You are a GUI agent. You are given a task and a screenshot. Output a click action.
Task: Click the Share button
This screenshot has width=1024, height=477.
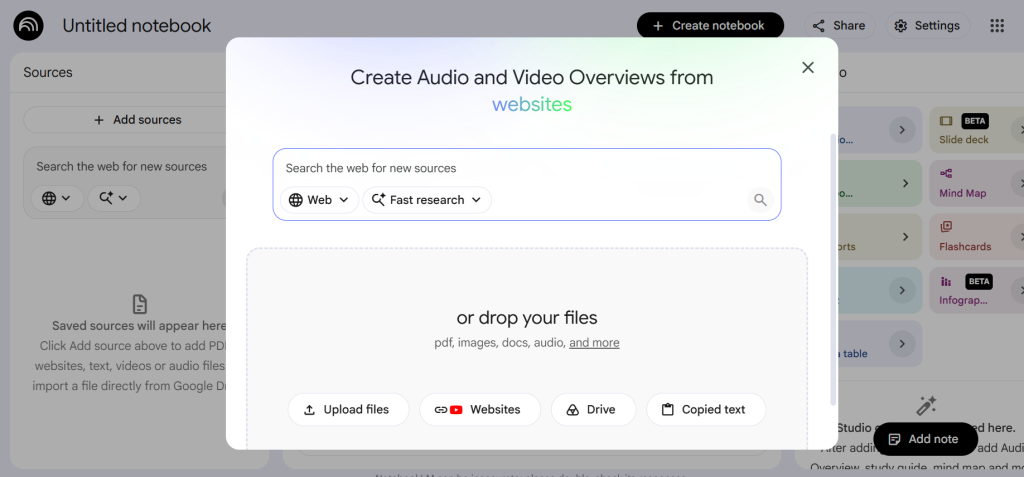pos(839,25)
